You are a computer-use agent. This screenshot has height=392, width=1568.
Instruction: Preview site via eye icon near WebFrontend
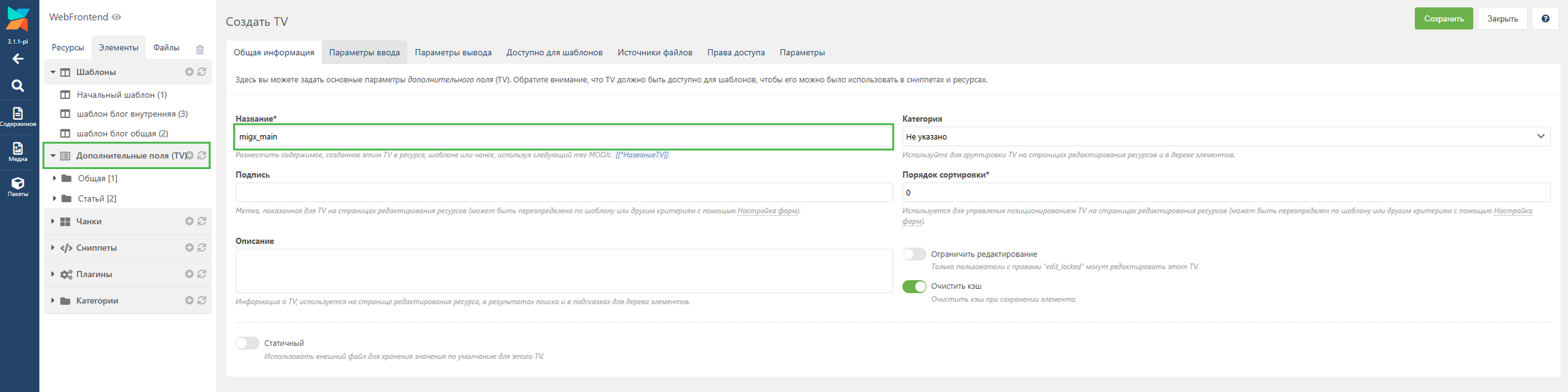coord(117,17)
